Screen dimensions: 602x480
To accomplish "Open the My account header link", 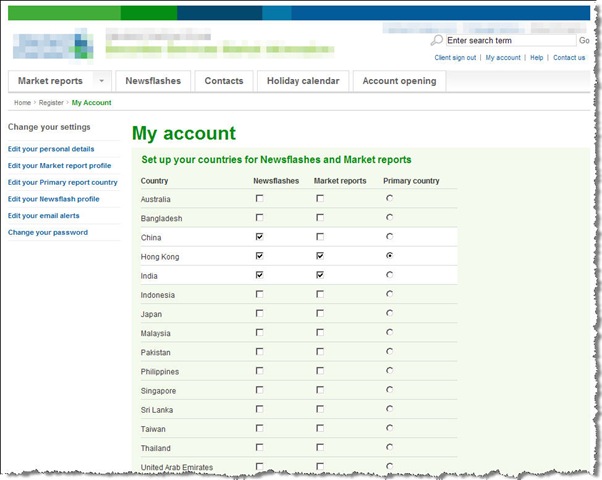I will 503,58.
